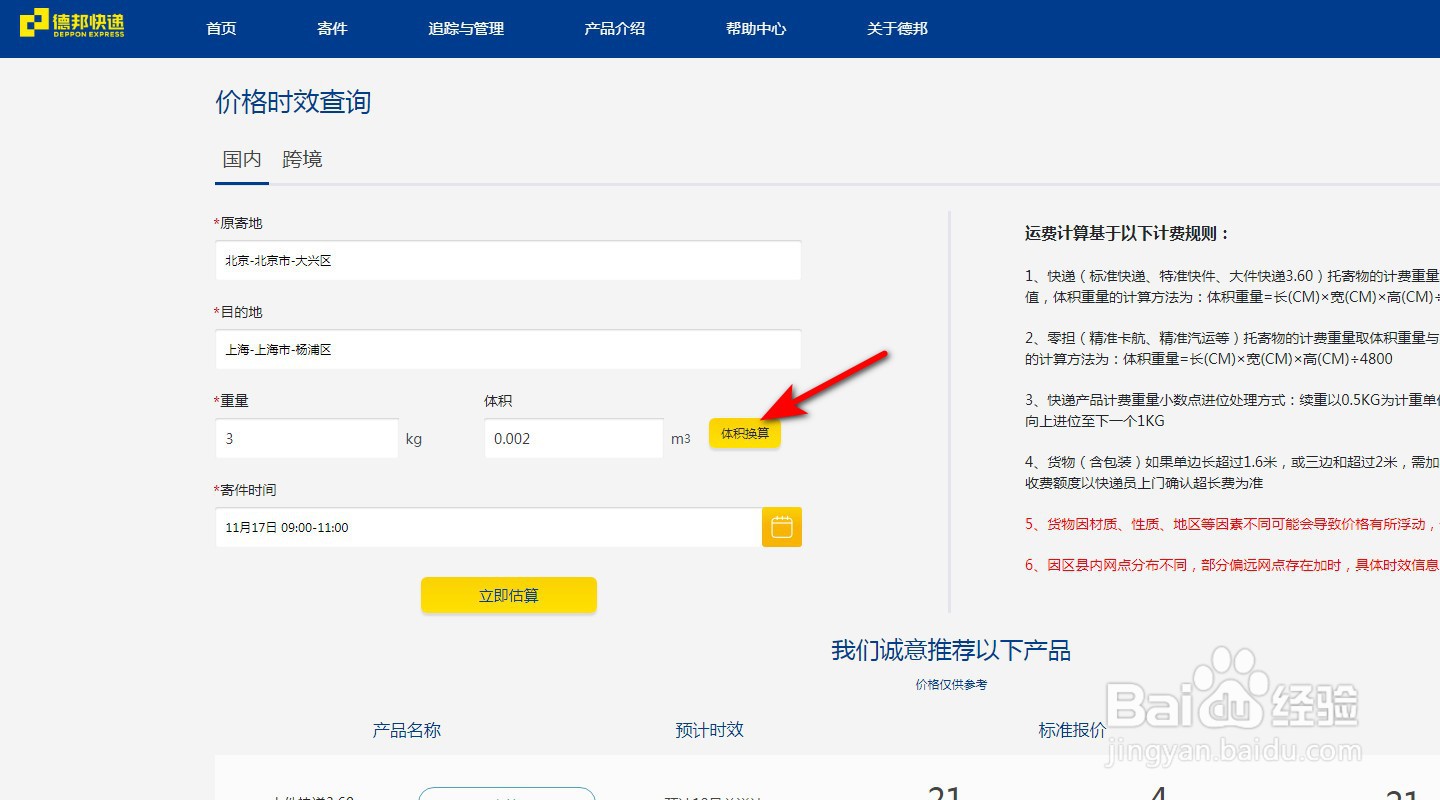Viewport: 1440px width, 800px height.
Task: Select the 国内 domestic tab
Action: tap(241, 159)
